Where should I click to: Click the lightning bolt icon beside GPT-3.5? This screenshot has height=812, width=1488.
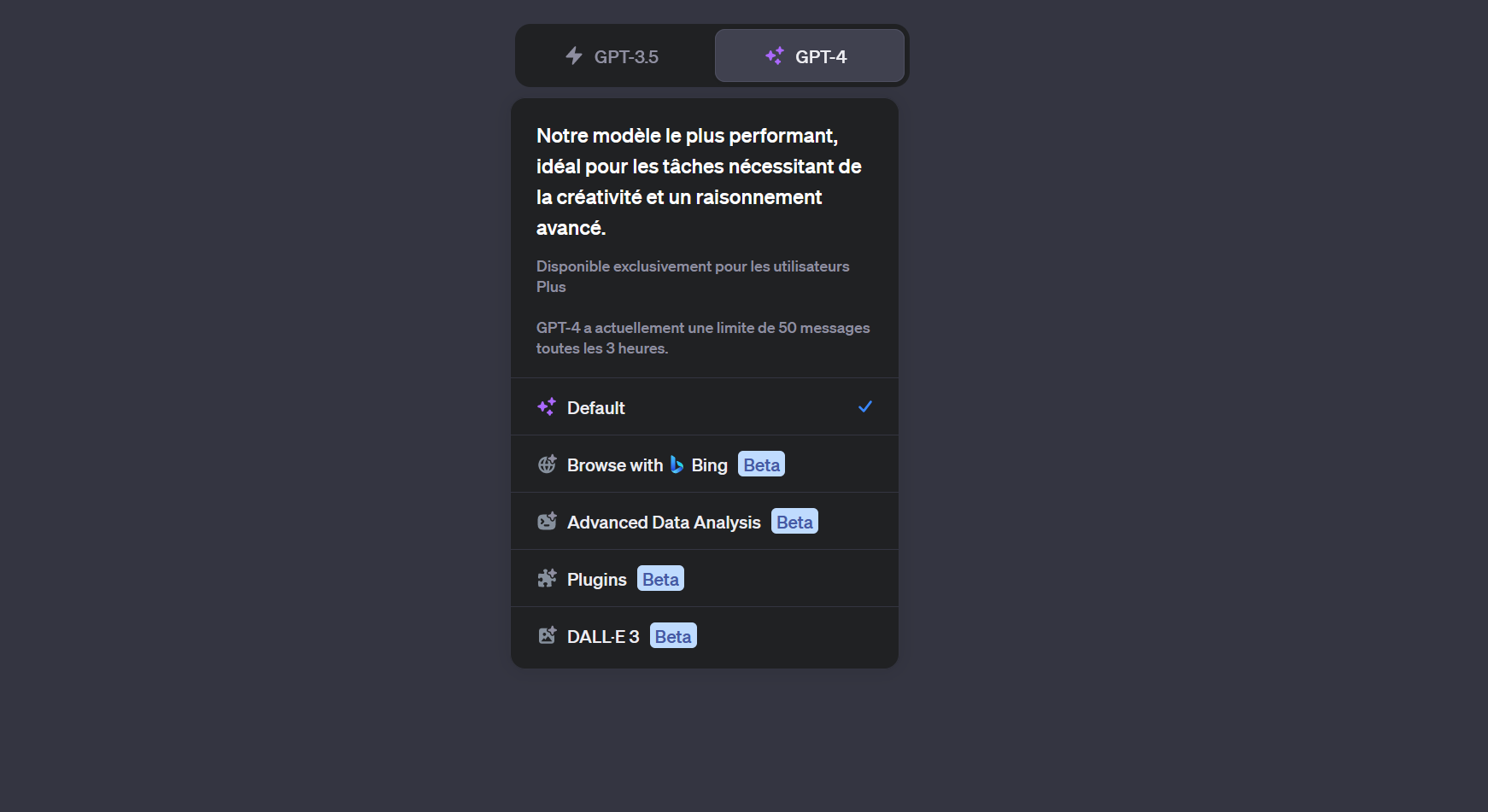point(574,56)
